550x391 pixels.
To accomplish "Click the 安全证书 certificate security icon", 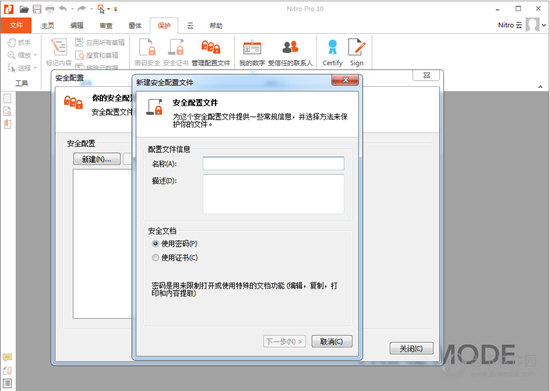I will 176,47.
